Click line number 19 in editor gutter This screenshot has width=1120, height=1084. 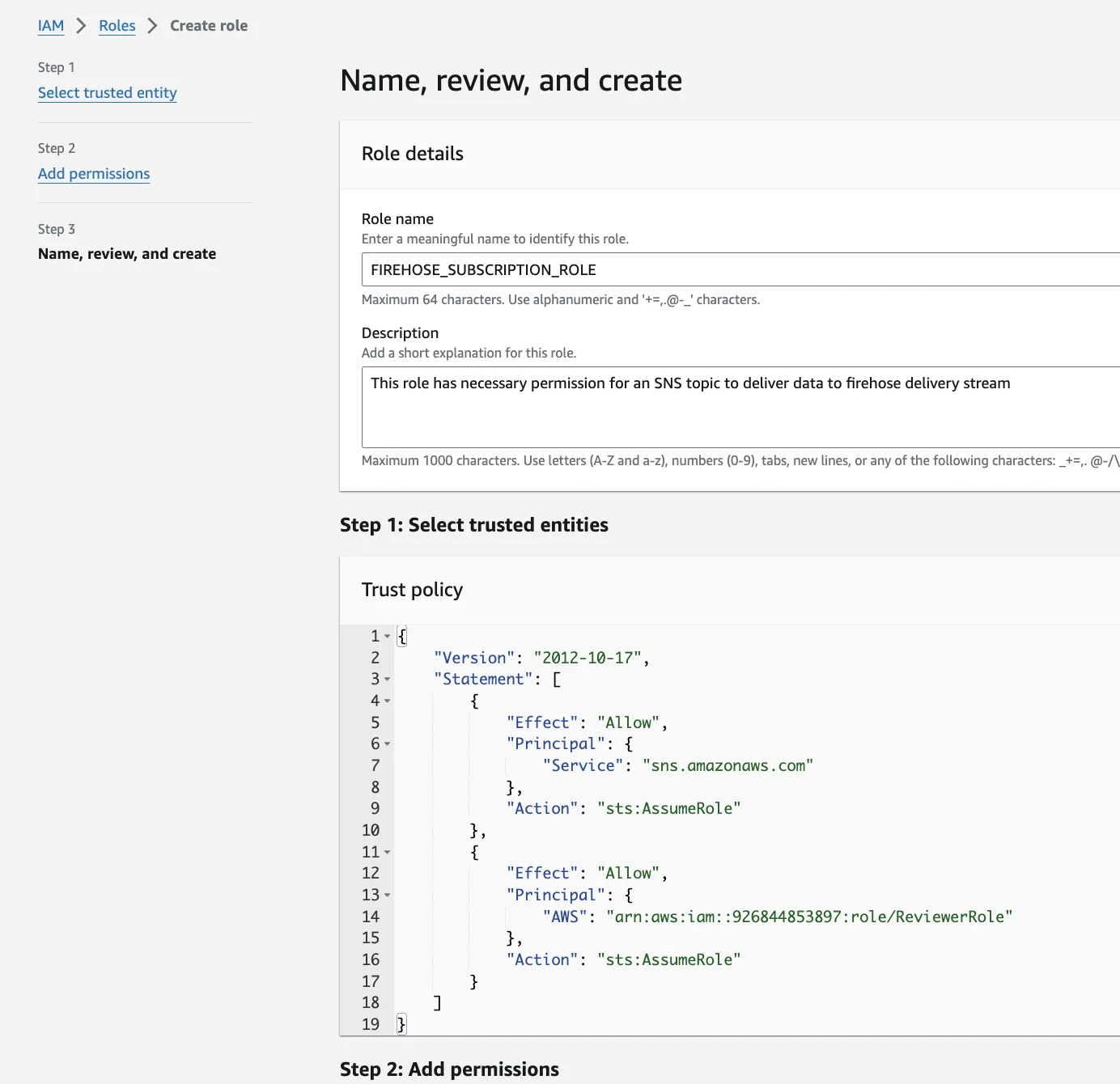coord(371,1024)
